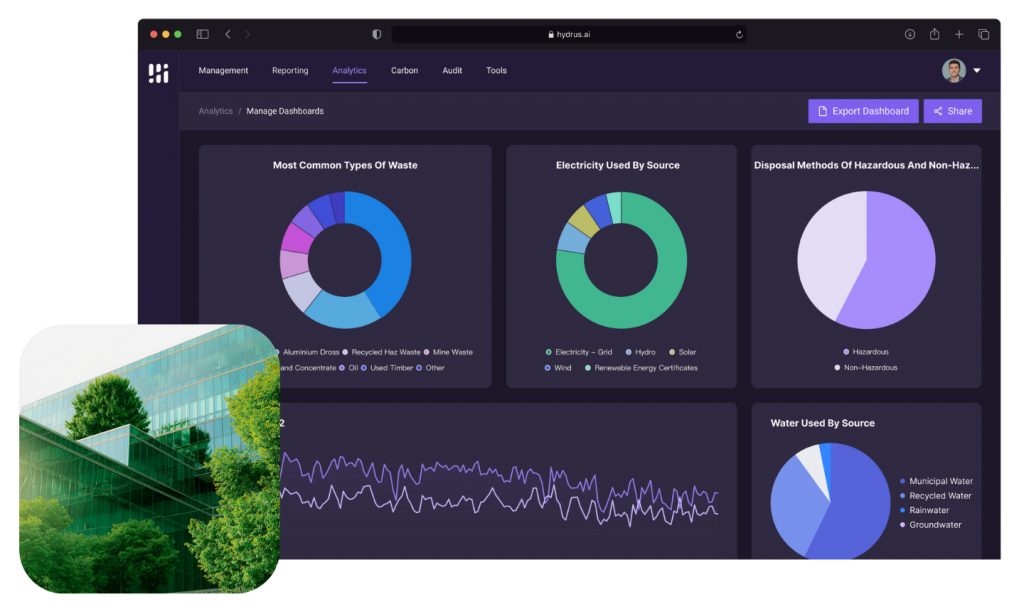The image size is (1024, 604).
Task: Click the user profile avatar
Action: [x=953, y=71]
